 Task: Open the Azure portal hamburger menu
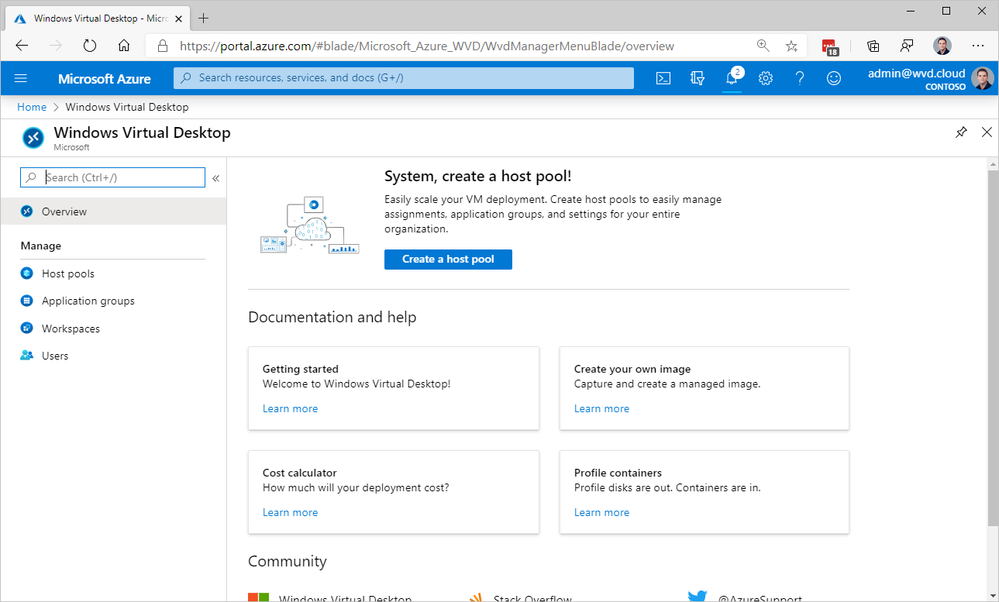(x=21, y=78)
